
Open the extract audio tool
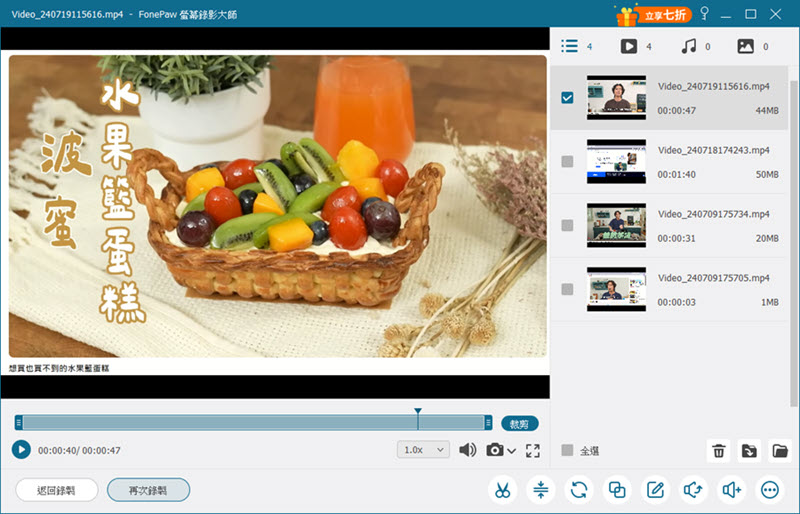[693, 490]
